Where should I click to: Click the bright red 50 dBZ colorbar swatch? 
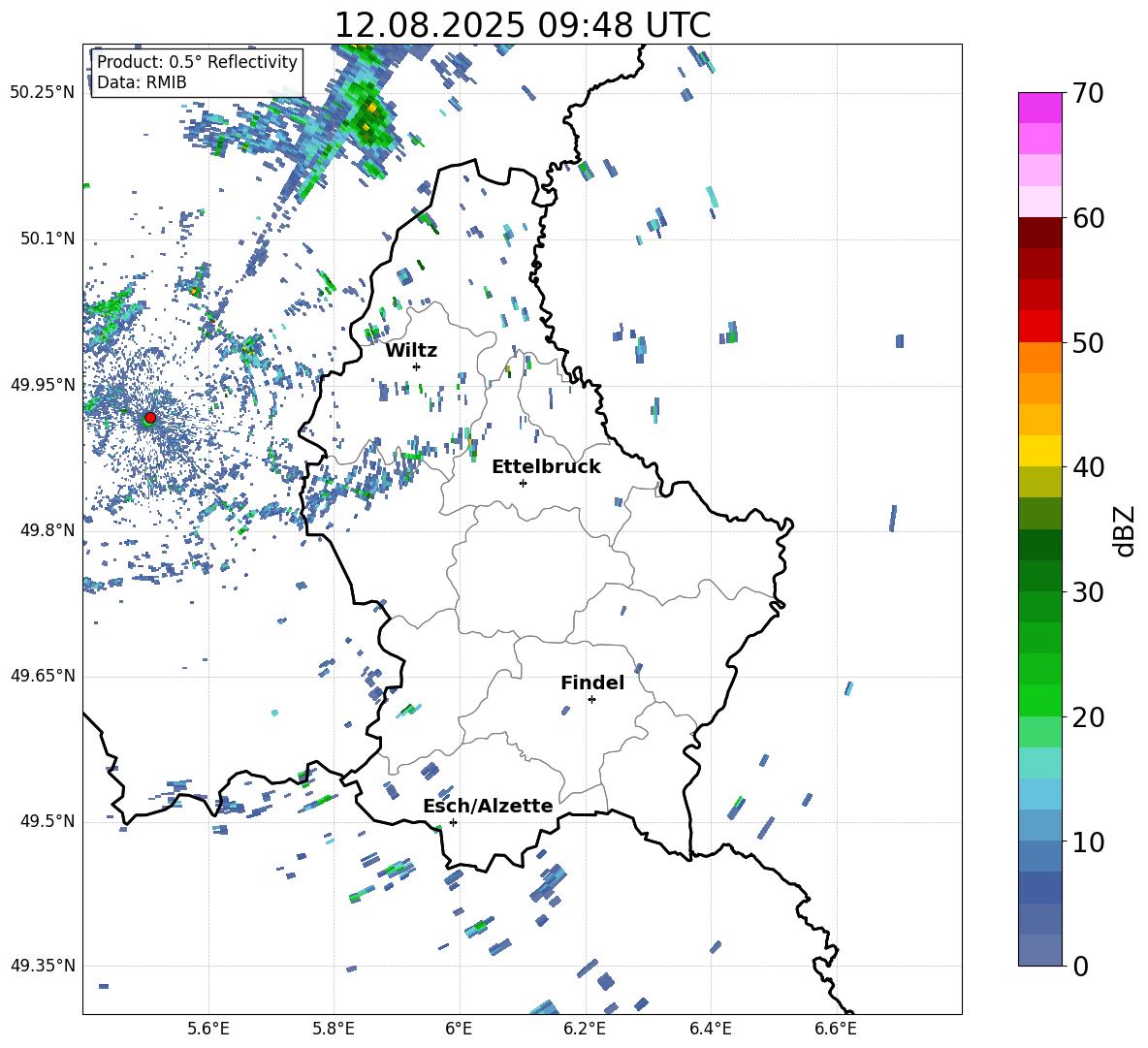pyautogui.click(x=1040, y=327)
